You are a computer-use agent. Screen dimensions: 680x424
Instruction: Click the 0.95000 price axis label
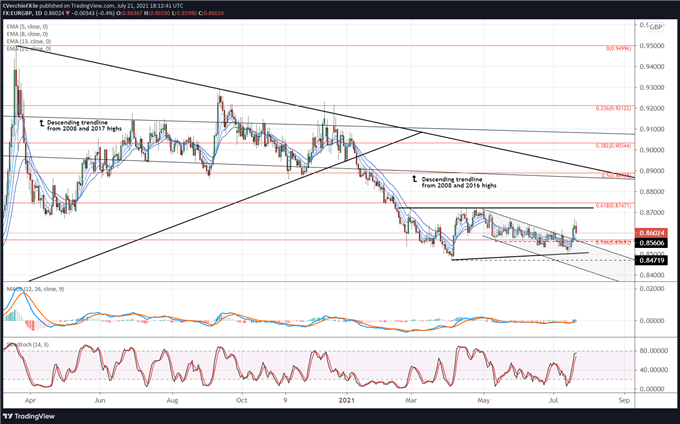(x=651, y=46)
